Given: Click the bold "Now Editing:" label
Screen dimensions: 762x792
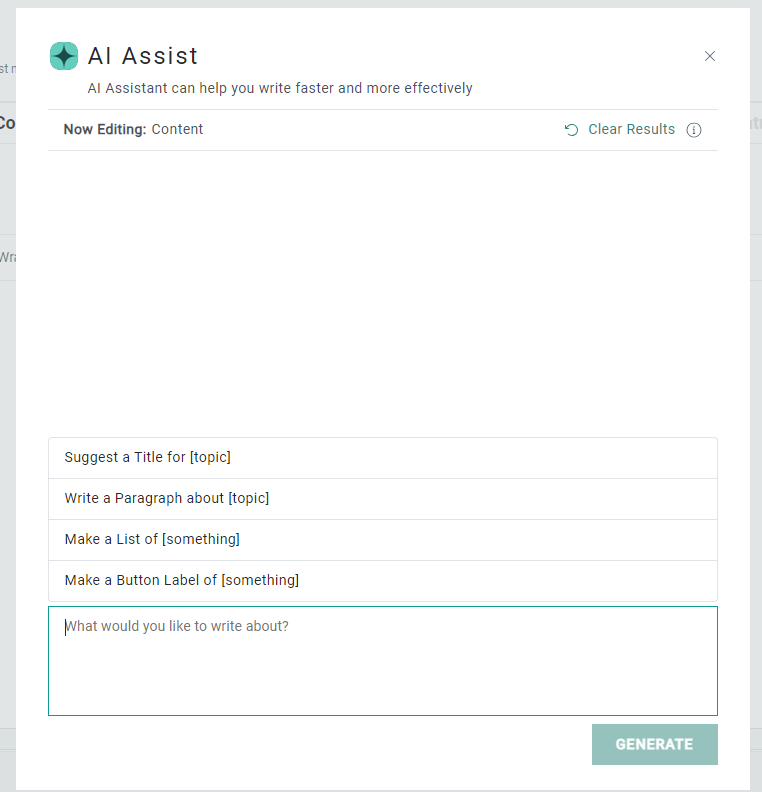Looking at the screenshot, I should pyautogui.click(x=105, y=130).
